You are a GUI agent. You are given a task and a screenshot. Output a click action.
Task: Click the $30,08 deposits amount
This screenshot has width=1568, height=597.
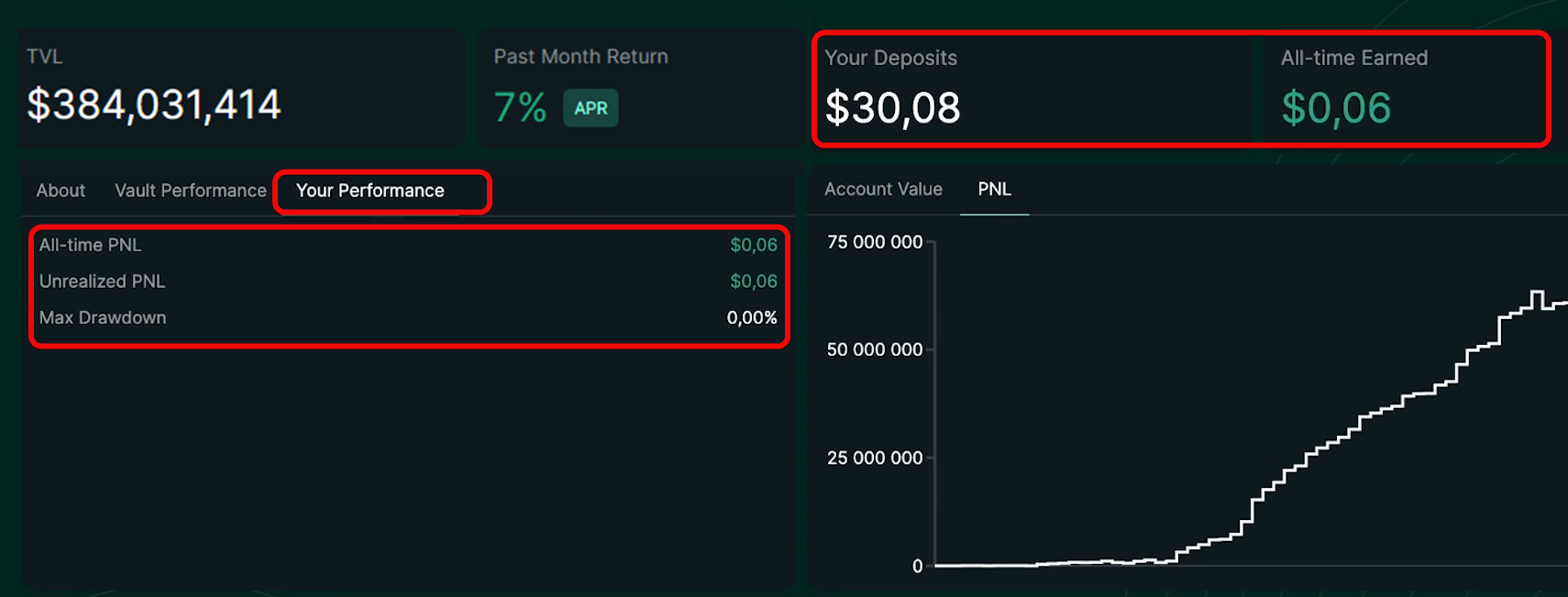pos(892,108)
